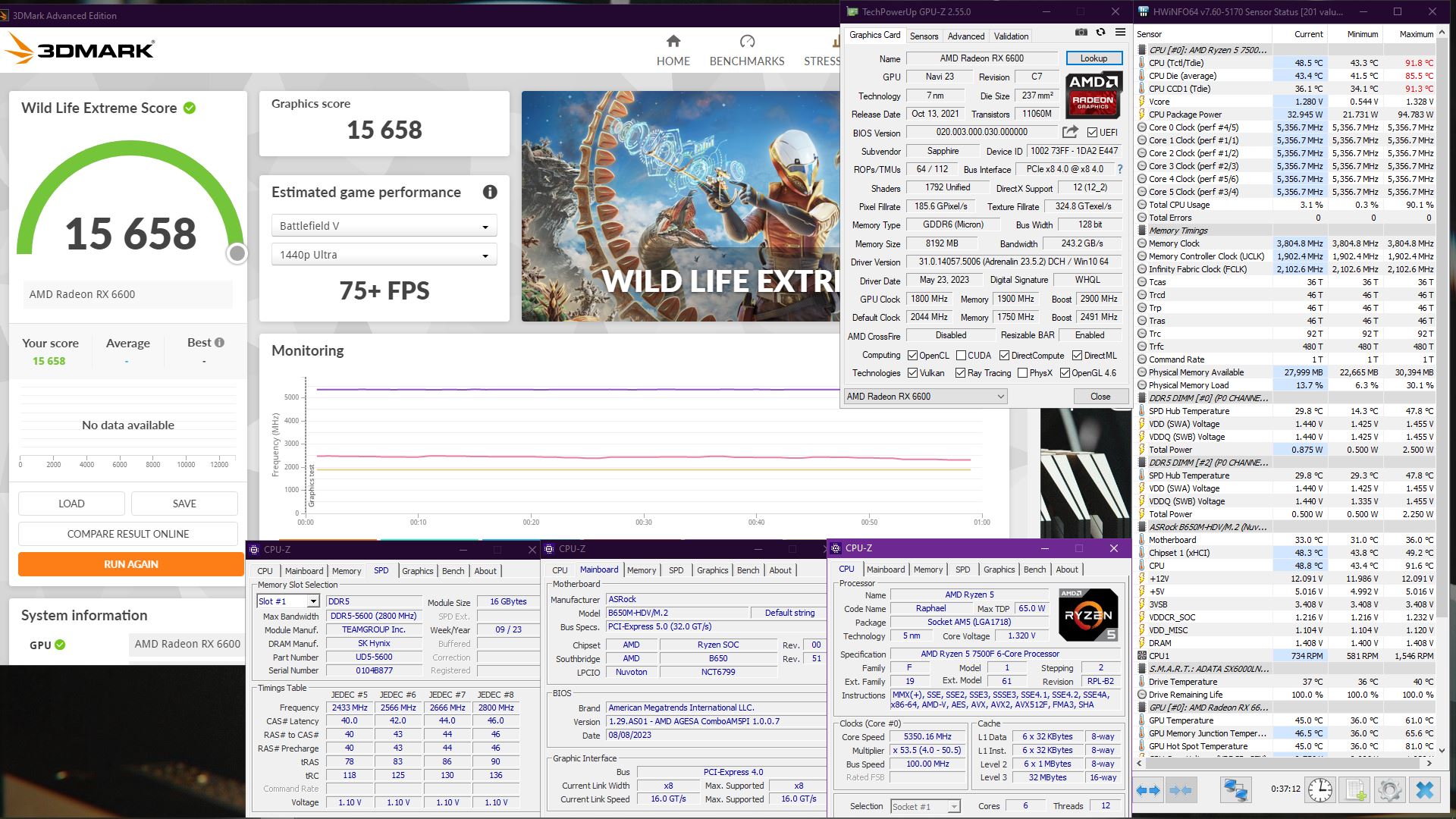Open the Battlefield V game dropdown
1456x819 pixels.
pyautogui.click(x=384, y=226)
